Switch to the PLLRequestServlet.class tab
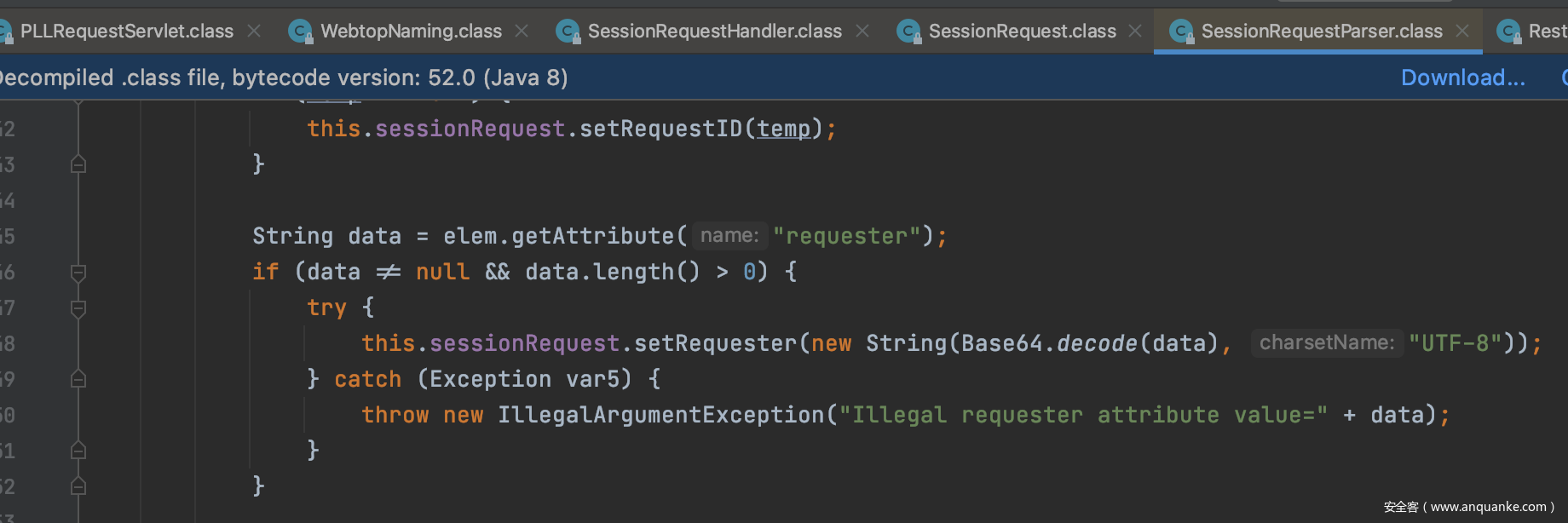 [126, 32]
